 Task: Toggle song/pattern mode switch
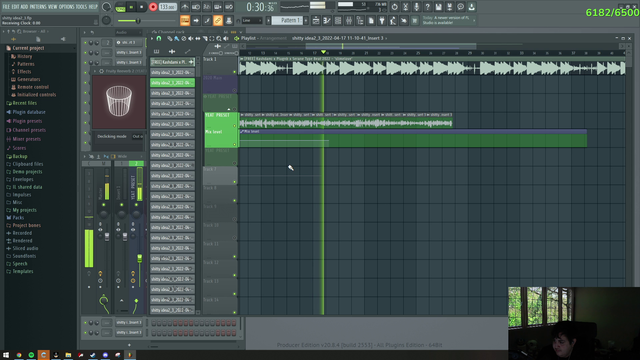[x=120, y=7]
